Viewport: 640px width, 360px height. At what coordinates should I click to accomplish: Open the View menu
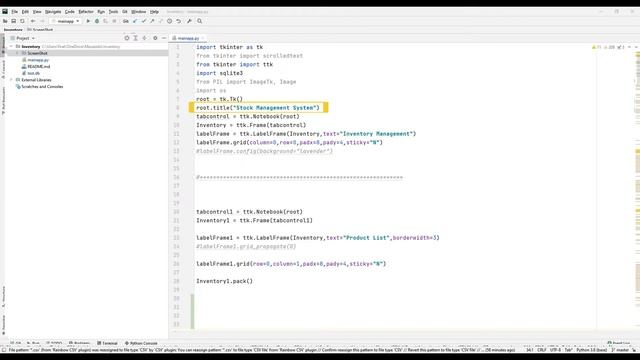(x=37, y=12)
